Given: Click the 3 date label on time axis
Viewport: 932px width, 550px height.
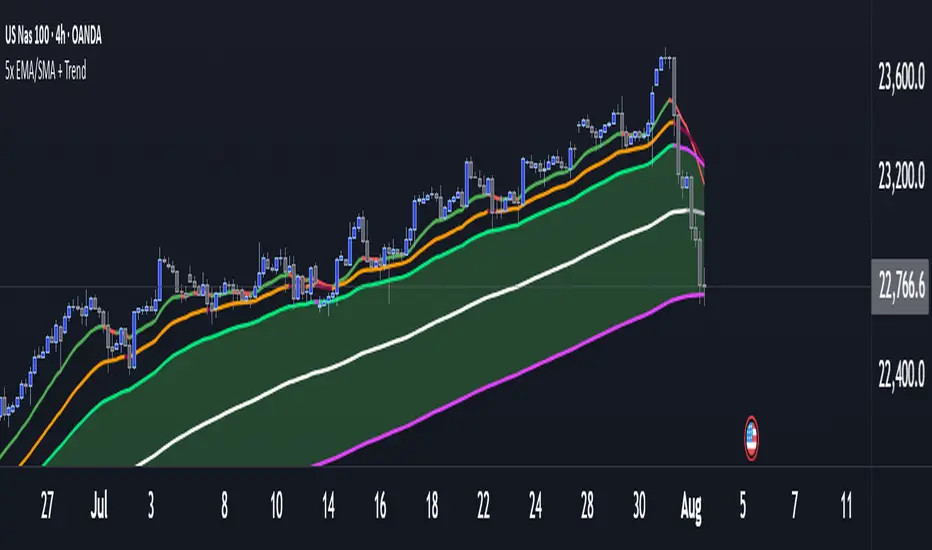Looking at the screenshot, I should pyautogui.click(x=151, y=505).
